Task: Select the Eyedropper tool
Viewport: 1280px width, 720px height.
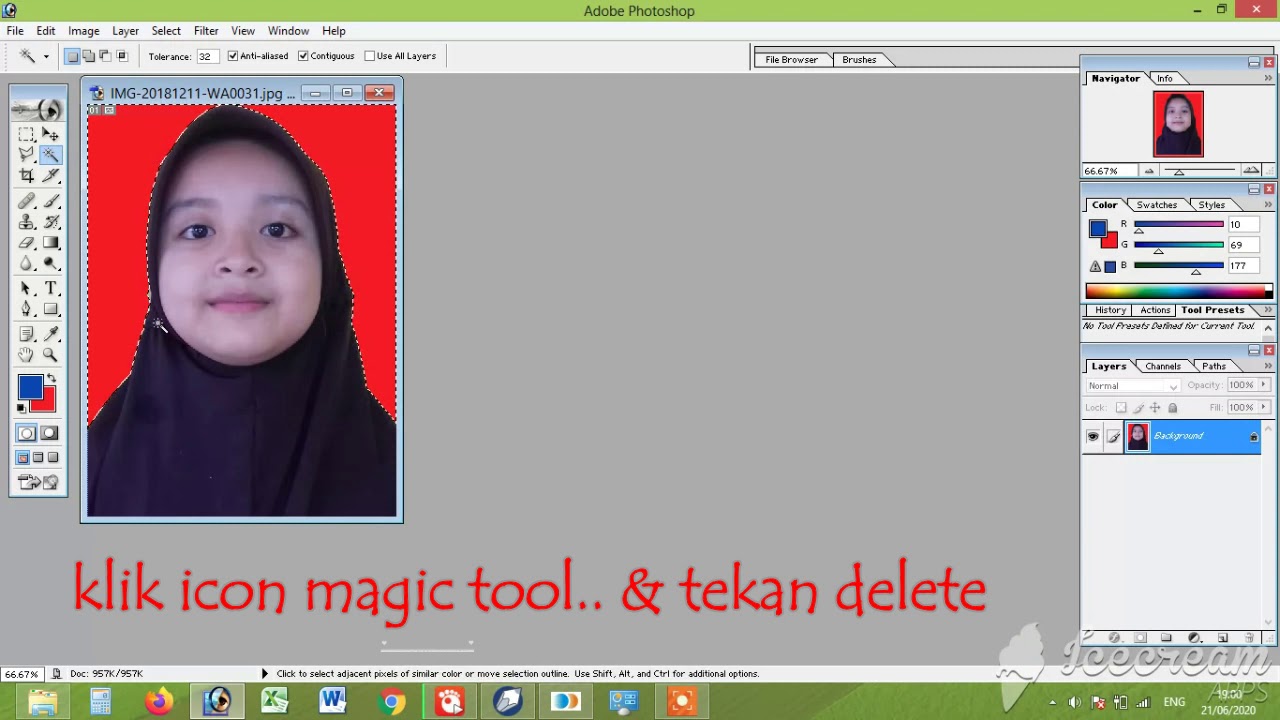Action: (50, 334)
